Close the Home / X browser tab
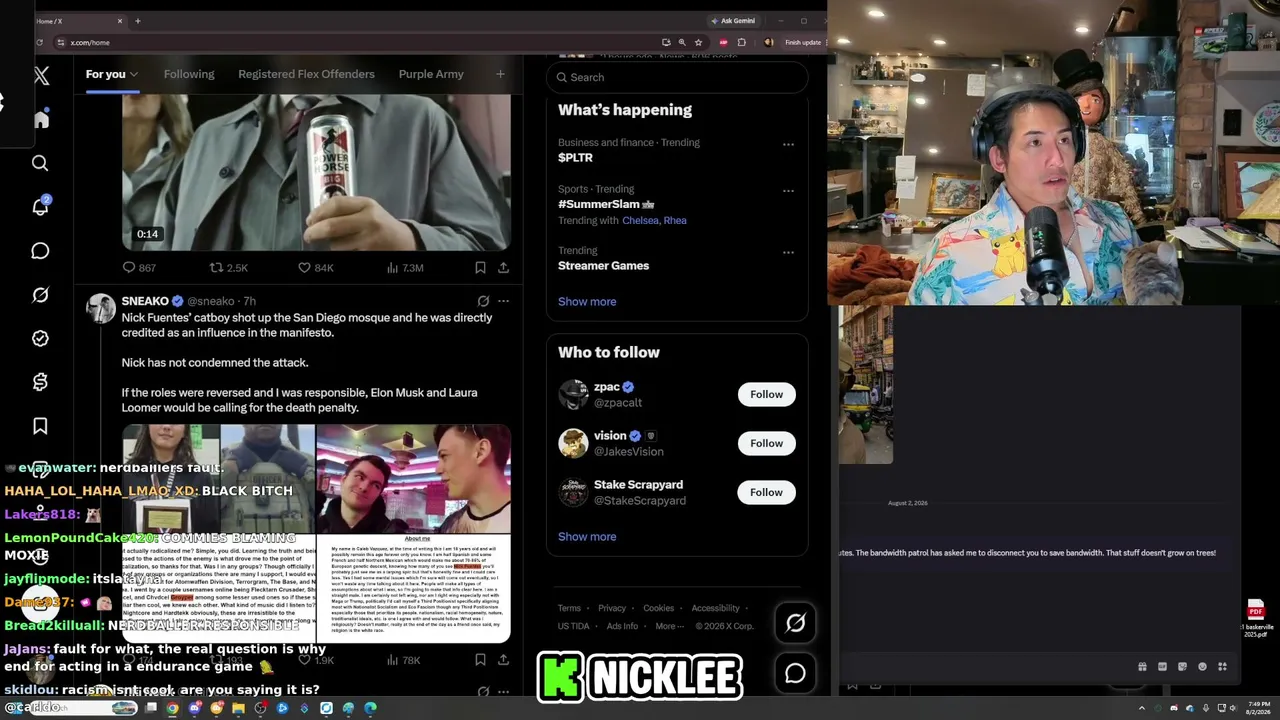 (120, 21)
